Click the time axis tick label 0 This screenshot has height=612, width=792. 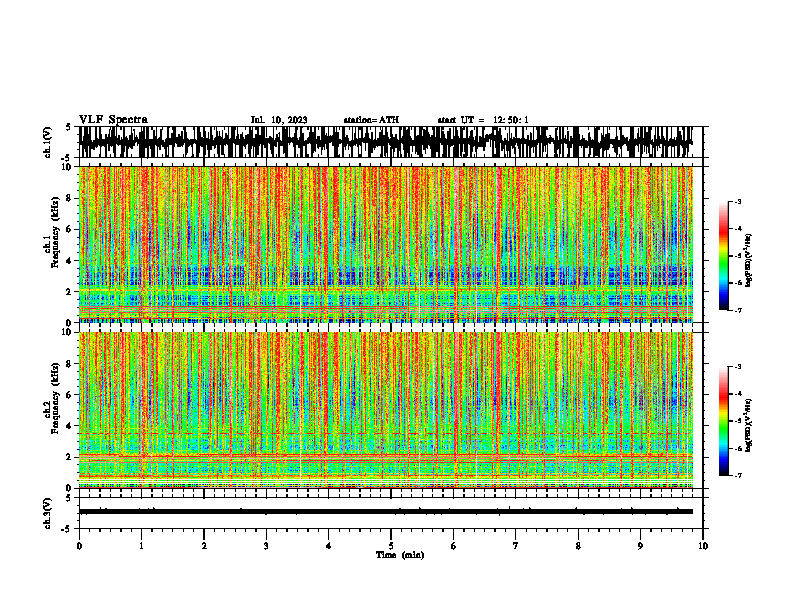pyautogui.click(x=79, y=546)
